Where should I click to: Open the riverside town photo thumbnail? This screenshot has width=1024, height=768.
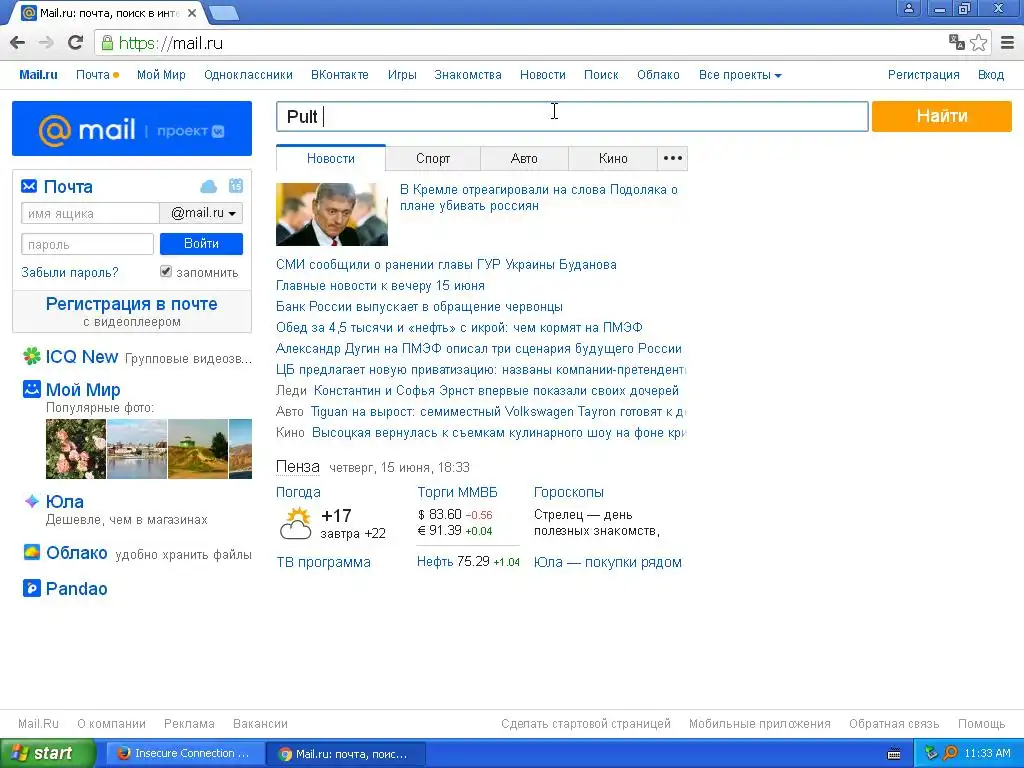136,449
